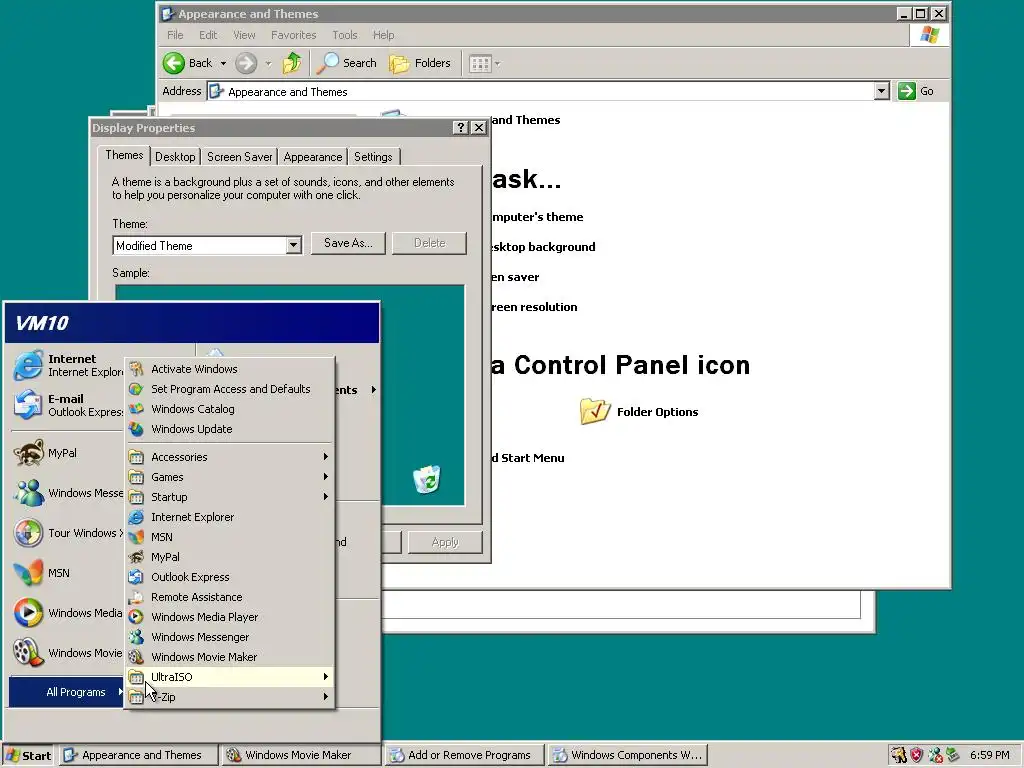Open the Folder Options control panel icon
Screen dimensions: 1024x768
click(639, 411)
